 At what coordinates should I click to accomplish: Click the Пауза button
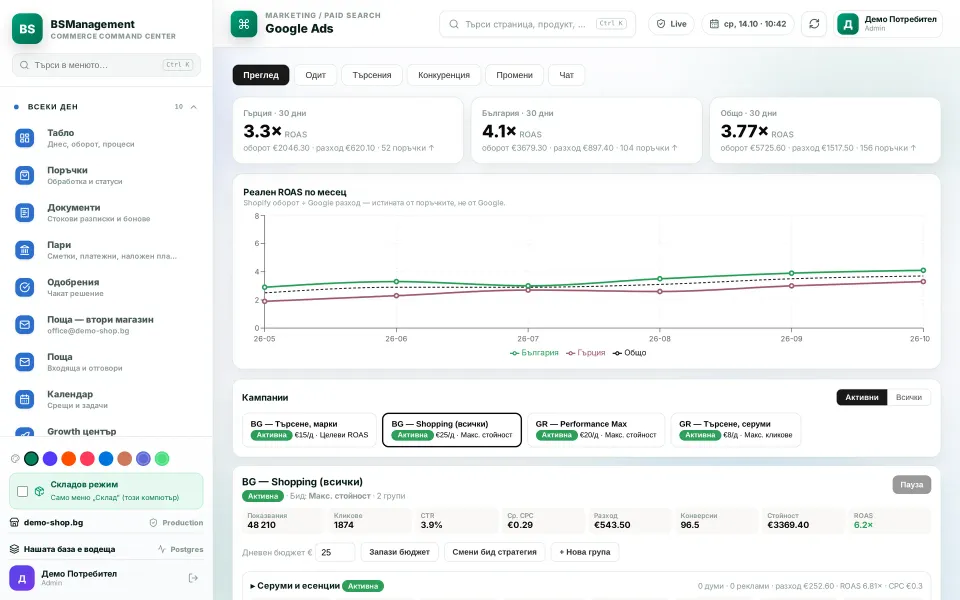point(912,484)
